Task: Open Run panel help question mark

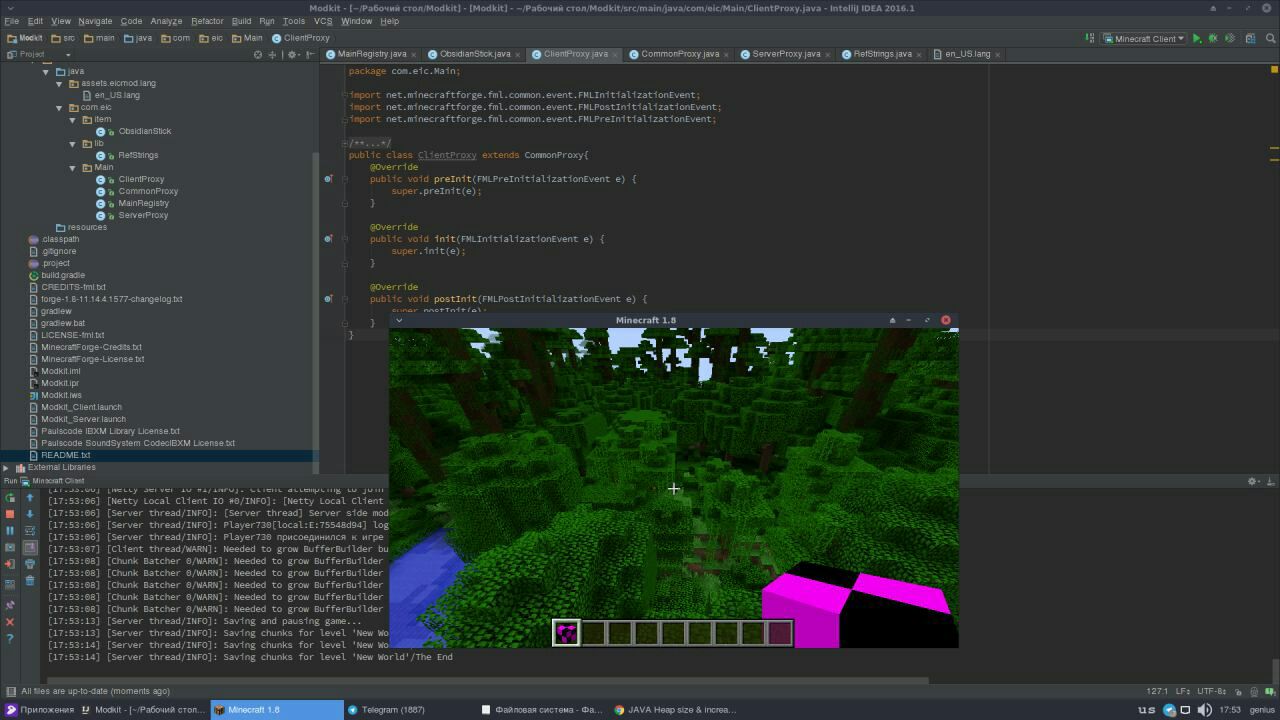Action: 10,639
